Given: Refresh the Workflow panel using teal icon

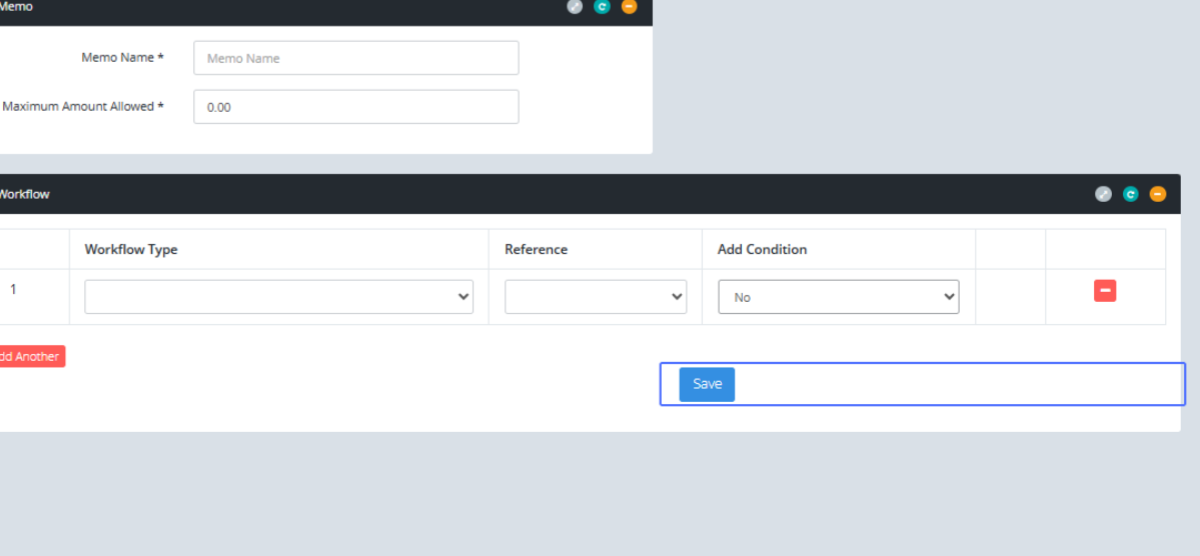Looking at the screenshot, I should tap(1130, 194).
